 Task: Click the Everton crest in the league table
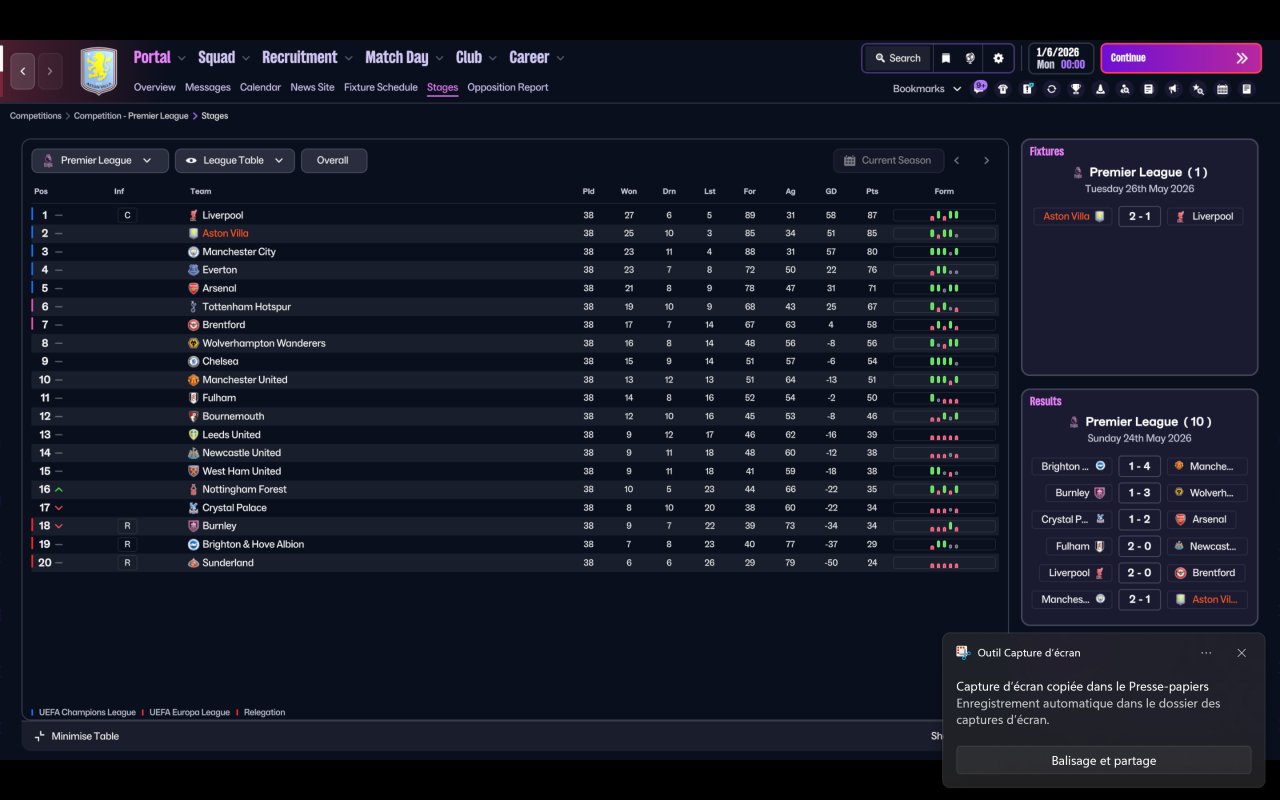(194, 270)
